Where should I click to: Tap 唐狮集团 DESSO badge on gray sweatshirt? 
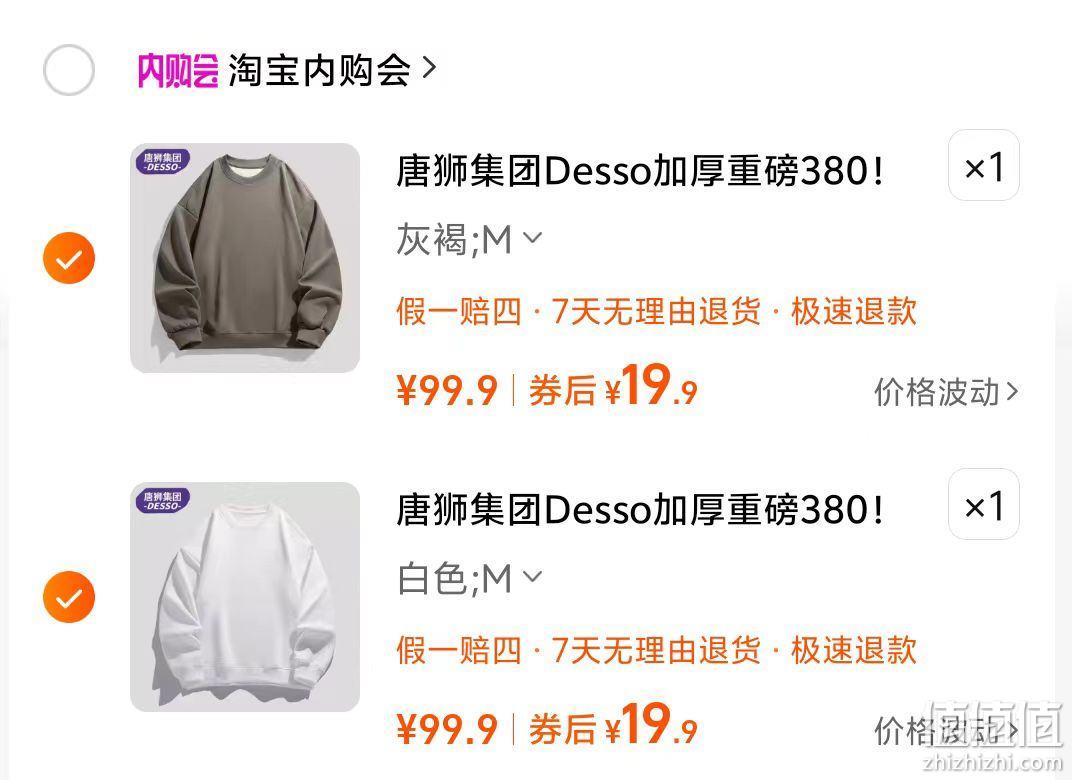[163, 162]
